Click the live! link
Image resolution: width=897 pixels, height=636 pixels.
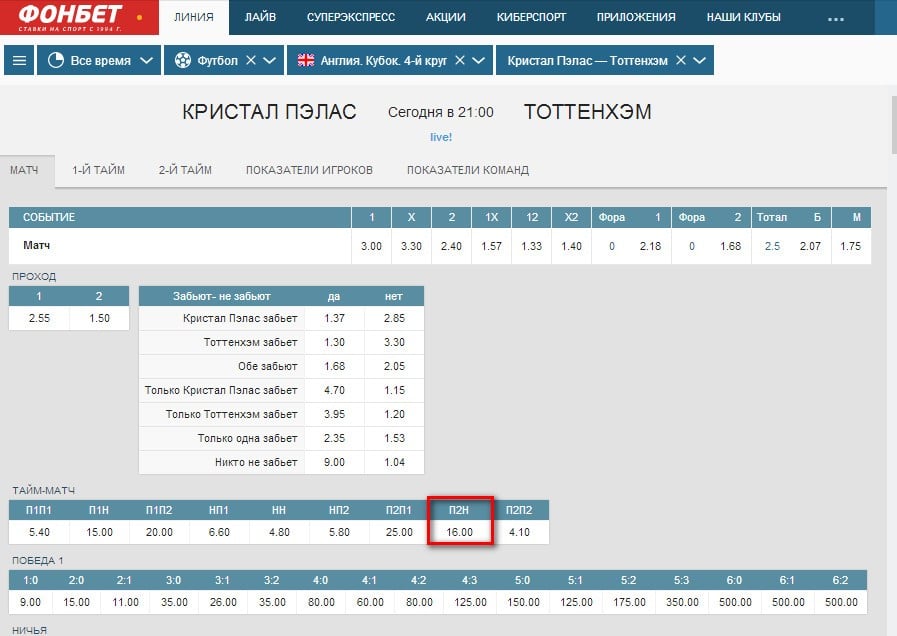pos(441,137)
